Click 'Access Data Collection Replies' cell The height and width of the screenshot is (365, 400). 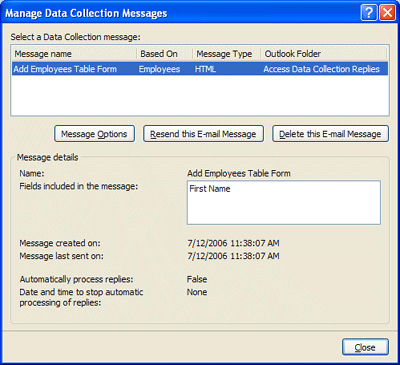322,69
